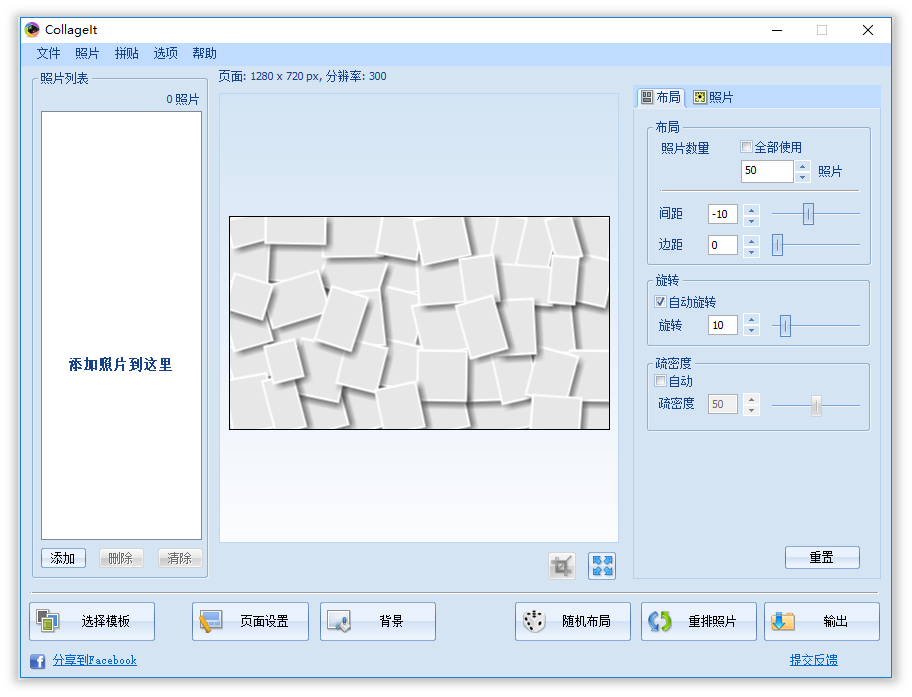Click the 随机布局 dice icon button

[573, 621]
